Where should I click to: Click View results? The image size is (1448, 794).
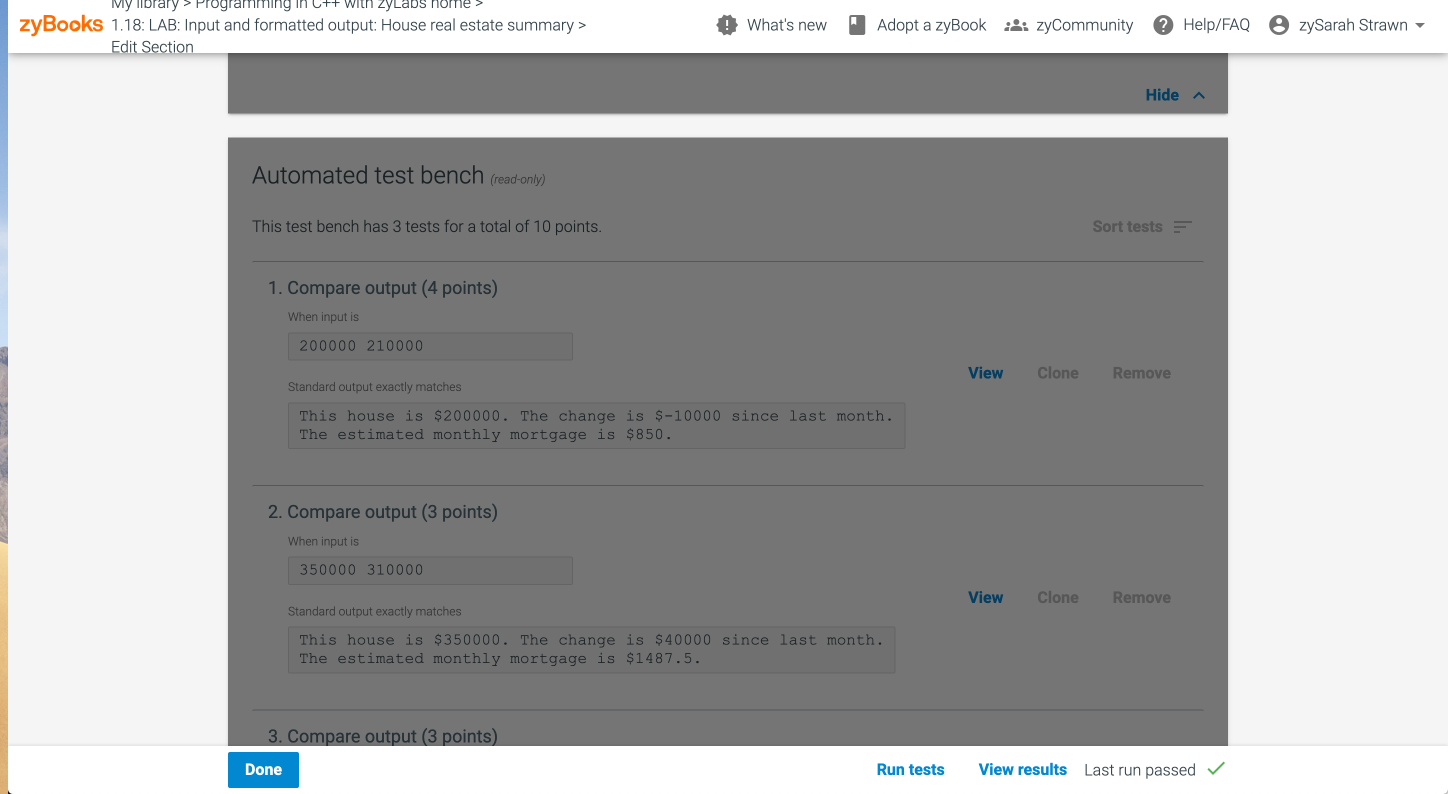click(1022, 769)
